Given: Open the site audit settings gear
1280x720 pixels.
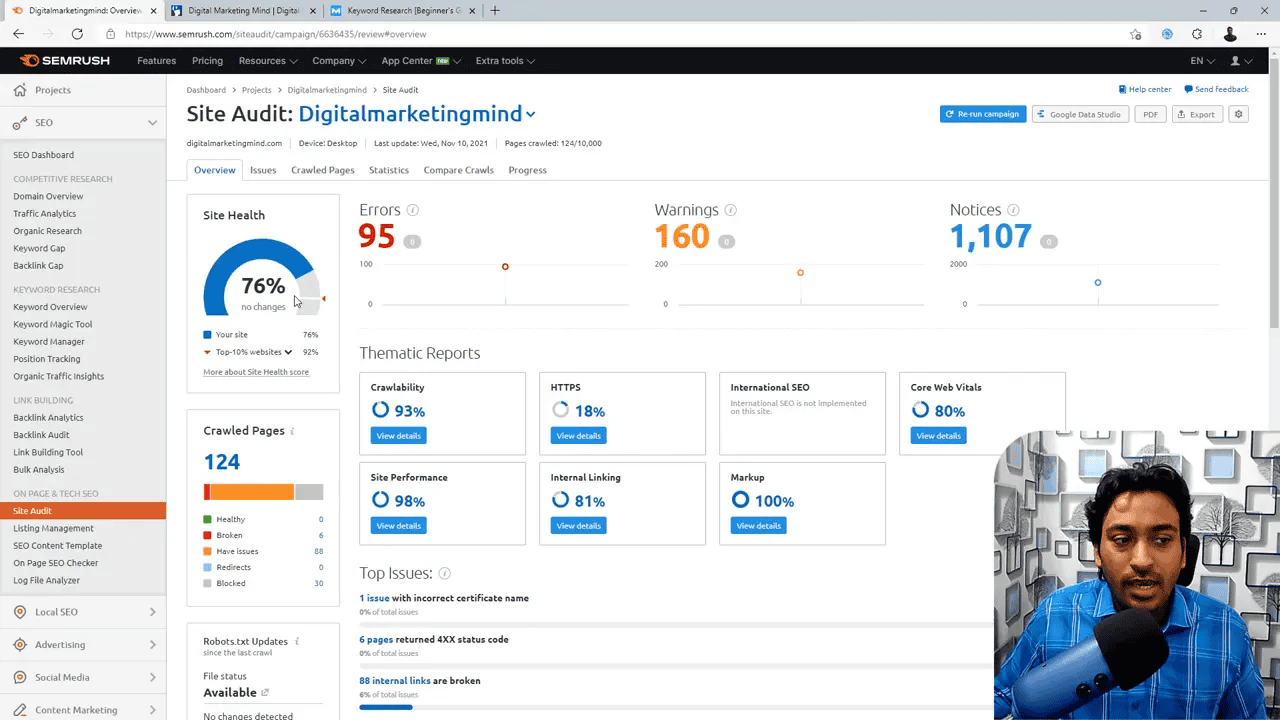Looking at the screenshot, I should coord(1238,114).
